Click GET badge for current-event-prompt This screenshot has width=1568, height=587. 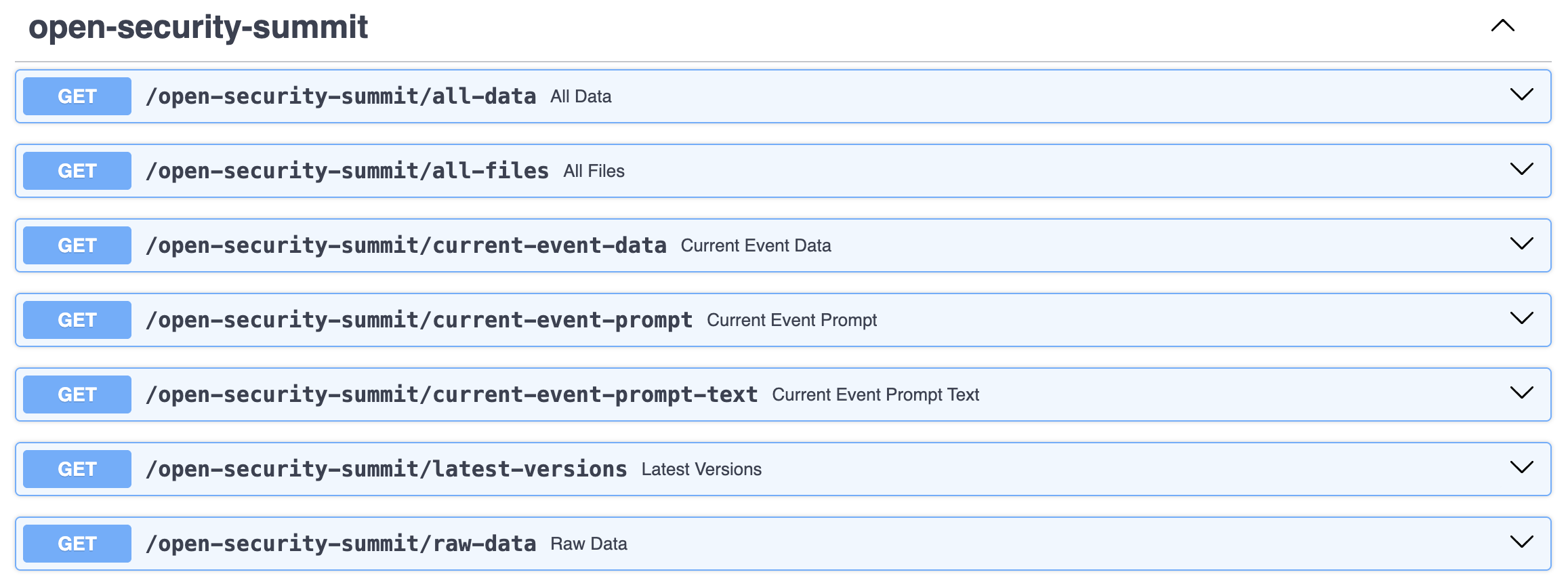[x=77, y=320]
